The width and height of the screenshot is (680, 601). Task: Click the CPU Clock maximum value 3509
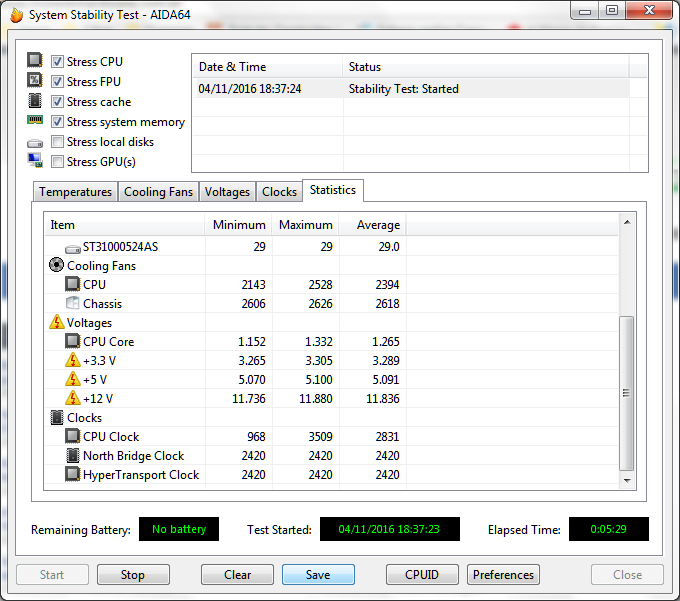coord(320,437)
